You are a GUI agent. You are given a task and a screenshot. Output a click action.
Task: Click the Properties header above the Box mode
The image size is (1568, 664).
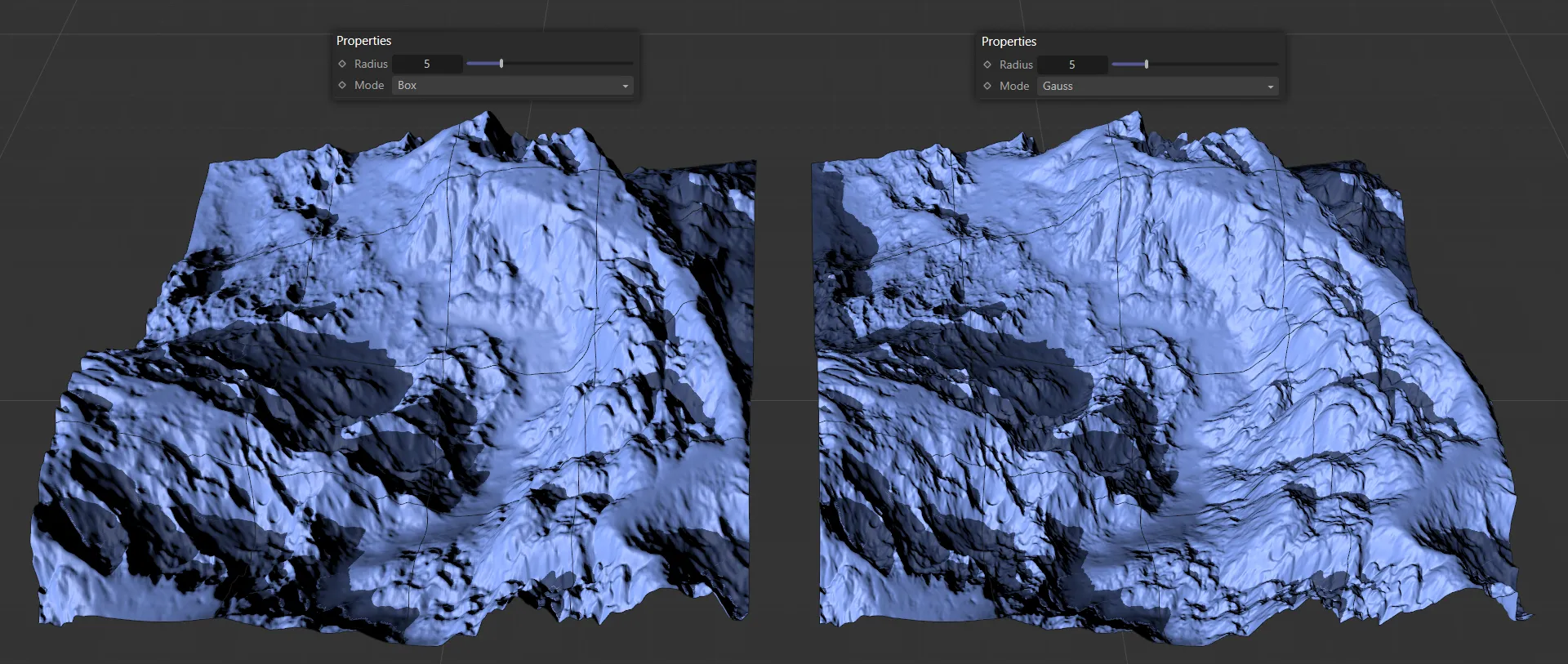pyautogui.click(x=364, y=41)
